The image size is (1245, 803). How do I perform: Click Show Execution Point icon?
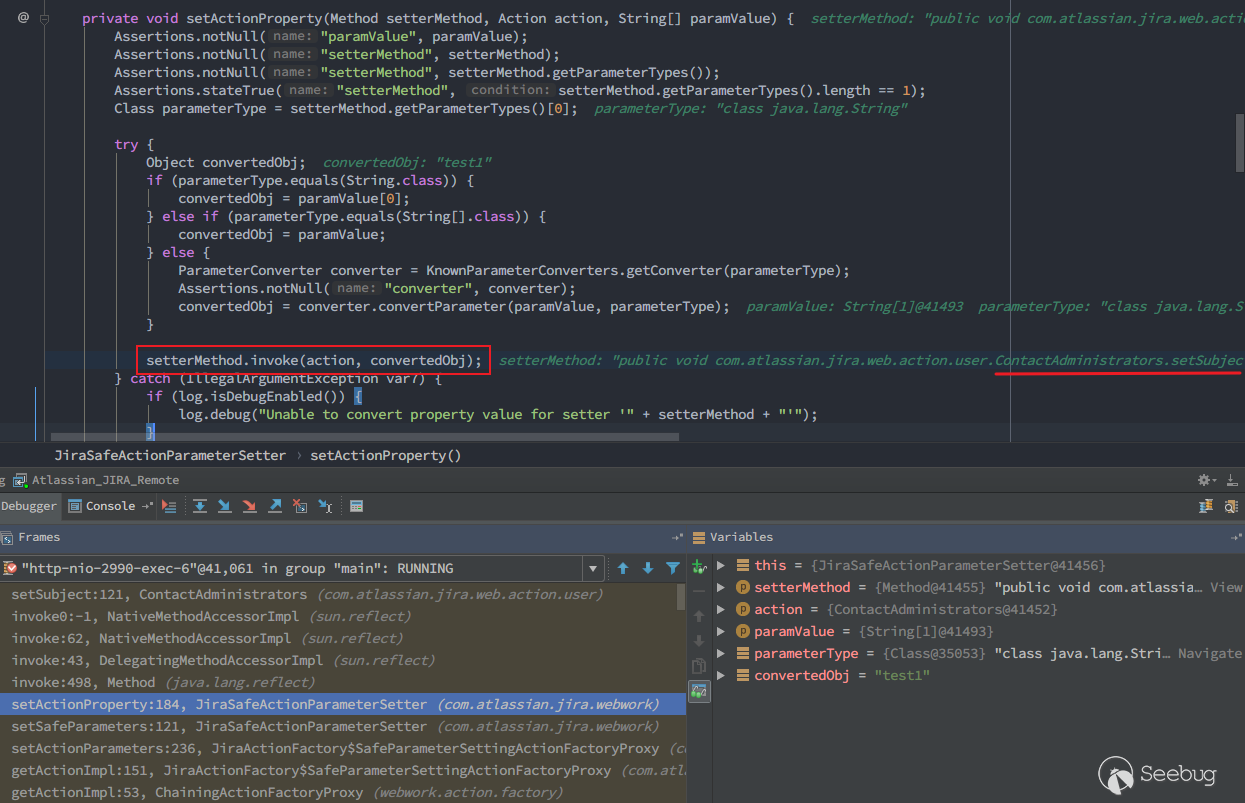169,506
